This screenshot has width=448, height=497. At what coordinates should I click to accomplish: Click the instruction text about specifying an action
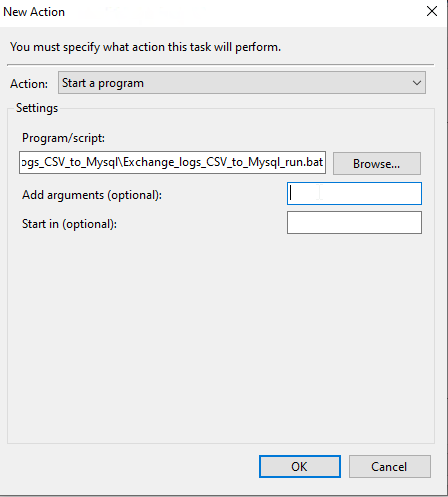point(145,47)
